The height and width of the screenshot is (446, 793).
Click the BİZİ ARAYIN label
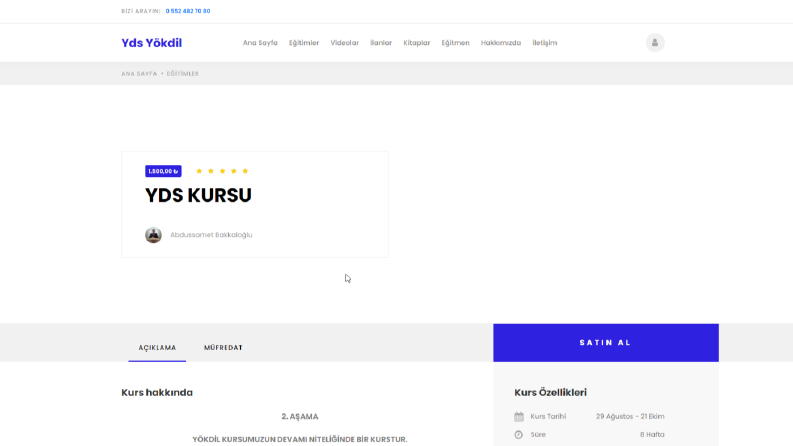[141, 11]
